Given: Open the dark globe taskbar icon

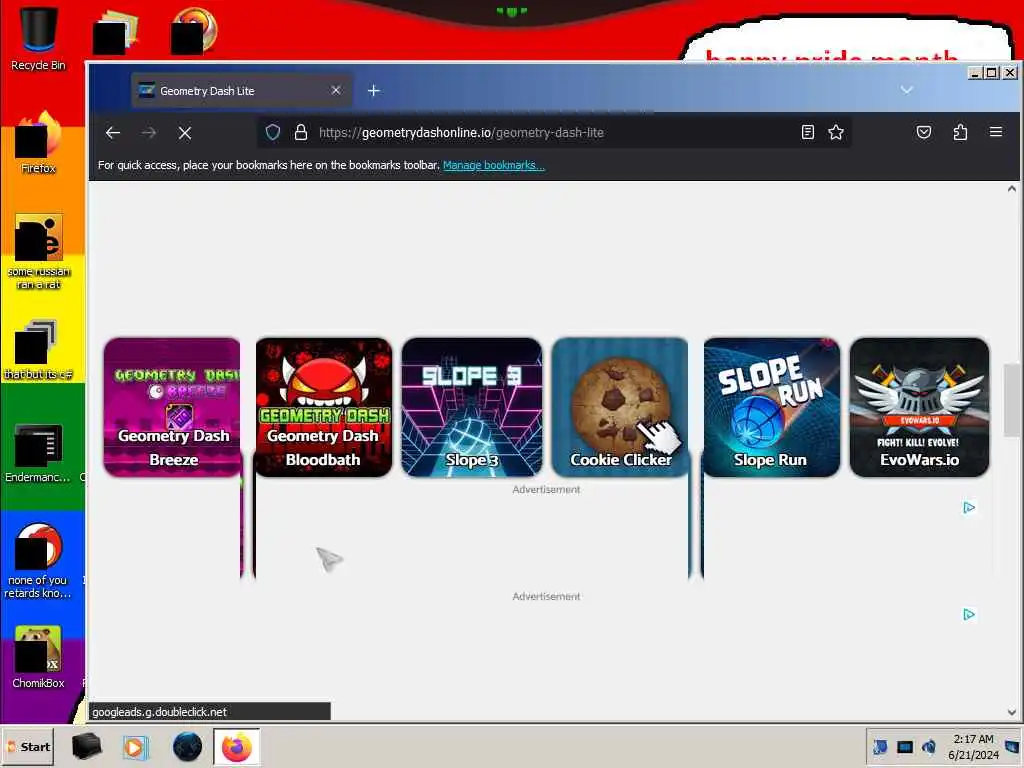Looking at the screenshot, I should pos(187,746).
